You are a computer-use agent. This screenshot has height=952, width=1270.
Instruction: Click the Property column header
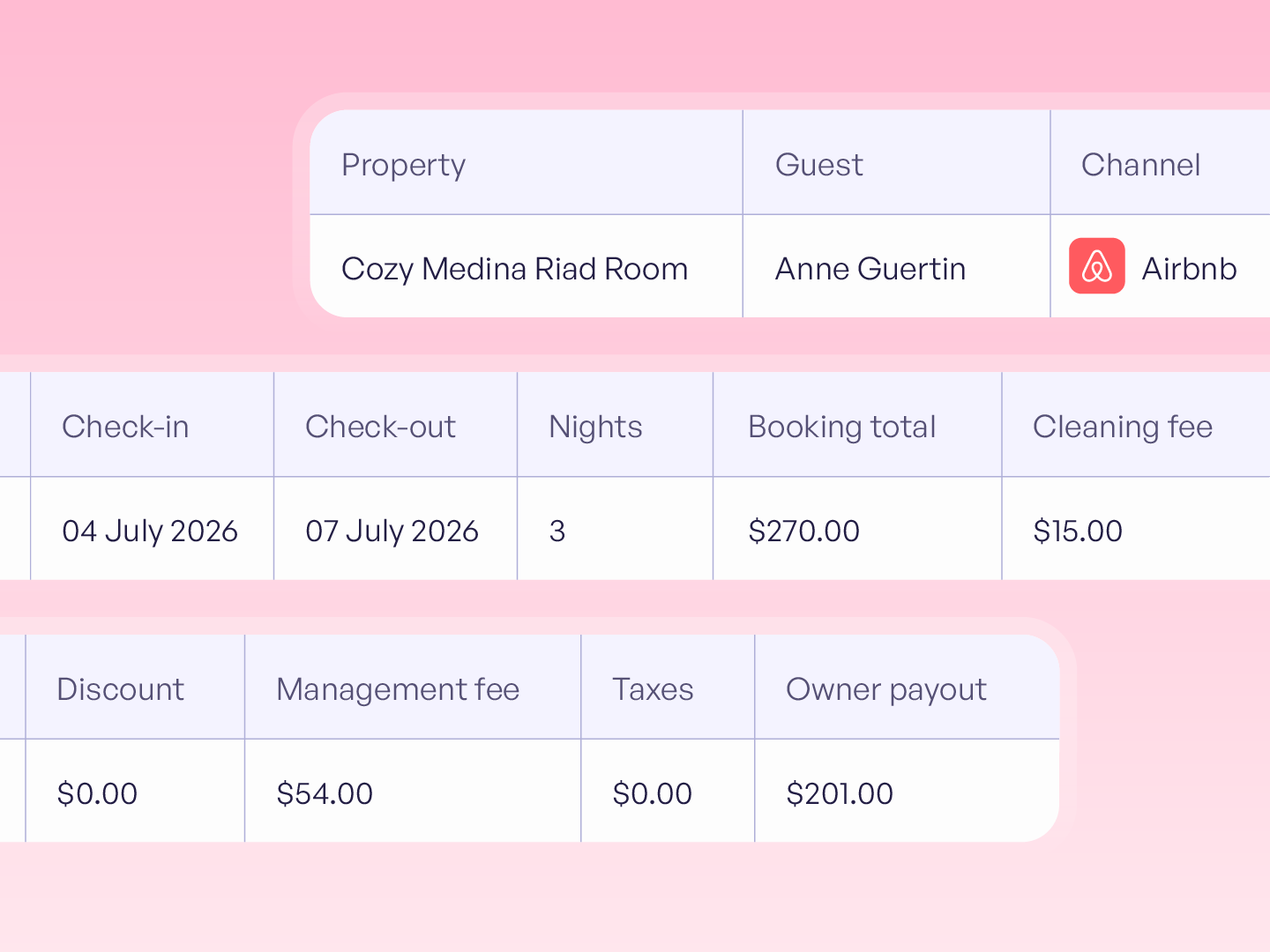403,165
